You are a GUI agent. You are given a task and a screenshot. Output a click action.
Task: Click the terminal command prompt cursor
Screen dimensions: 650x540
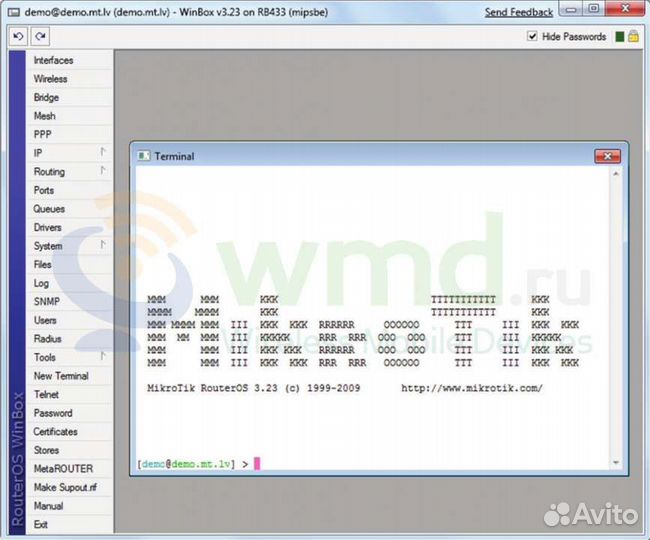click(x=257, y=464)
